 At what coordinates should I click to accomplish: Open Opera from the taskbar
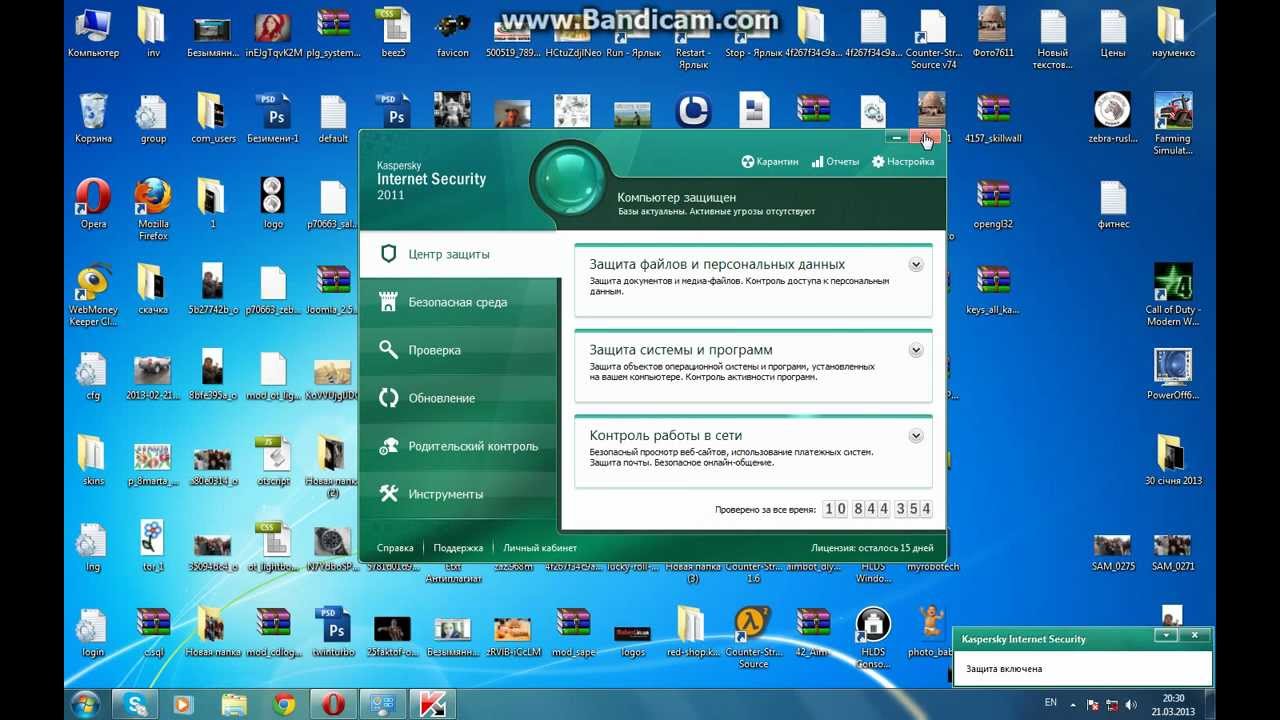(333, 704)
